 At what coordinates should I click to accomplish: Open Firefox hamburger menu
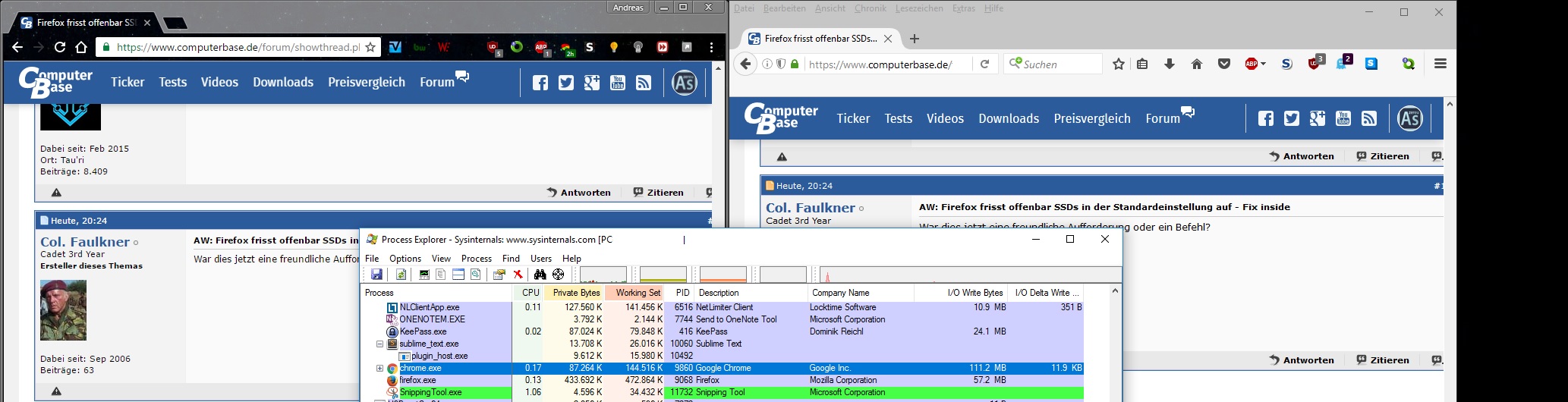pos(1440,64)
